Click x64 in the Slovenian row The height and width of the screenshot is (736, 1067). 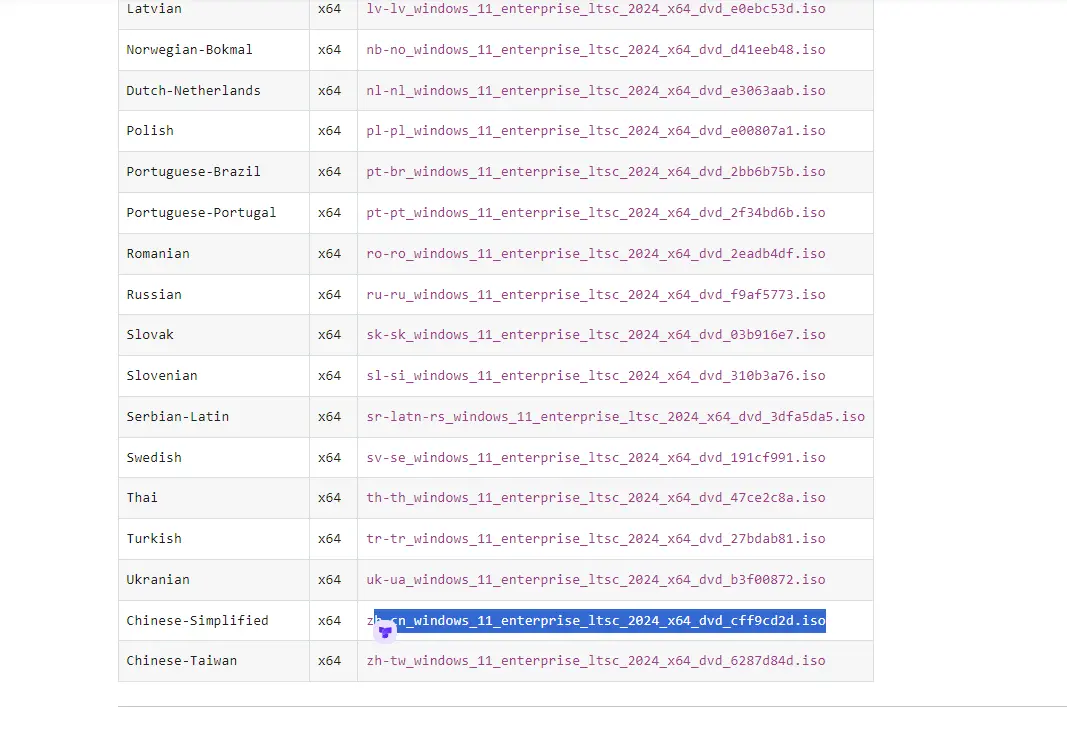[329, 375]
